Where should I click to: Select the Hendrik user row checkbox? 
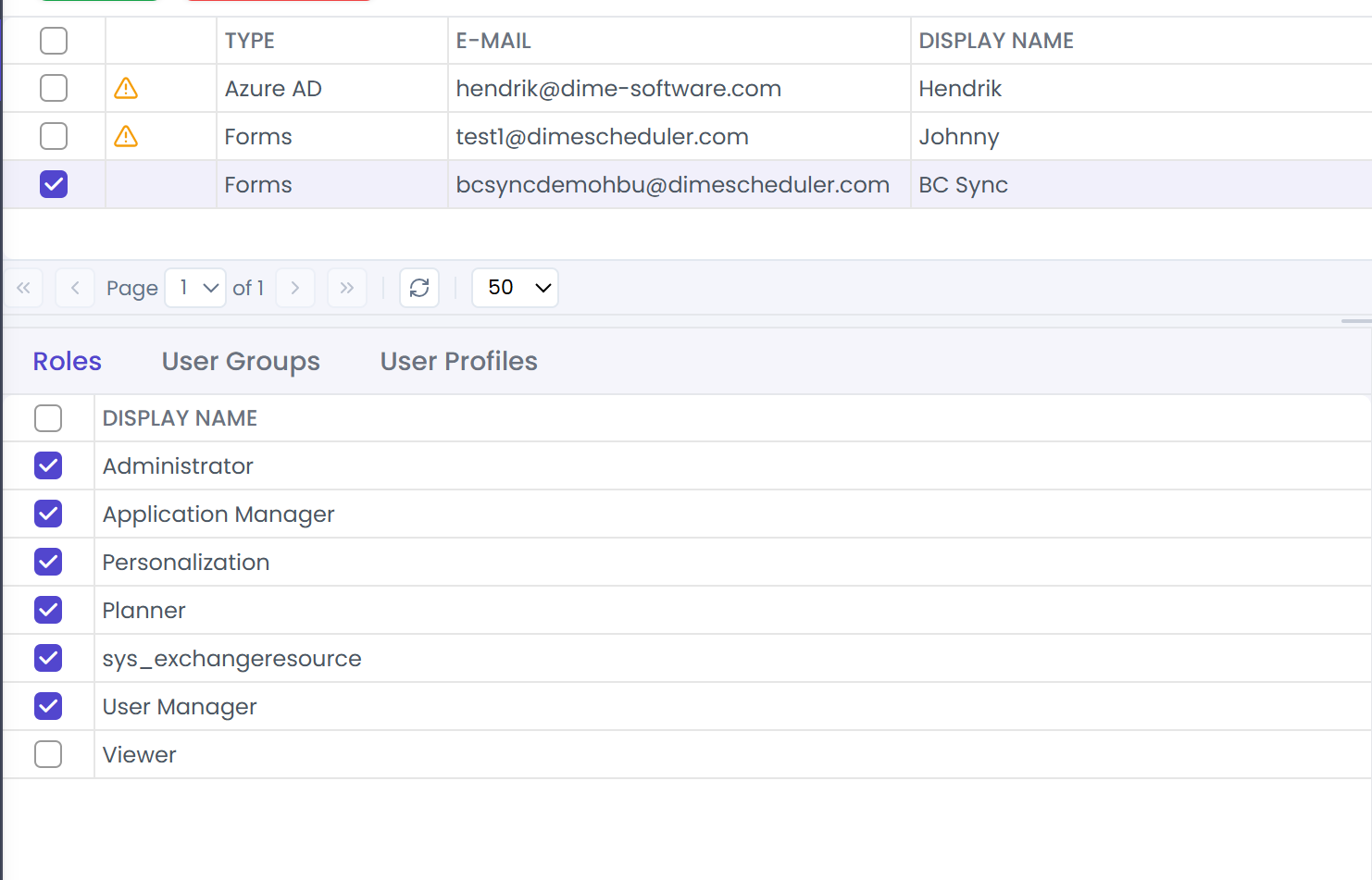(54, 88)
